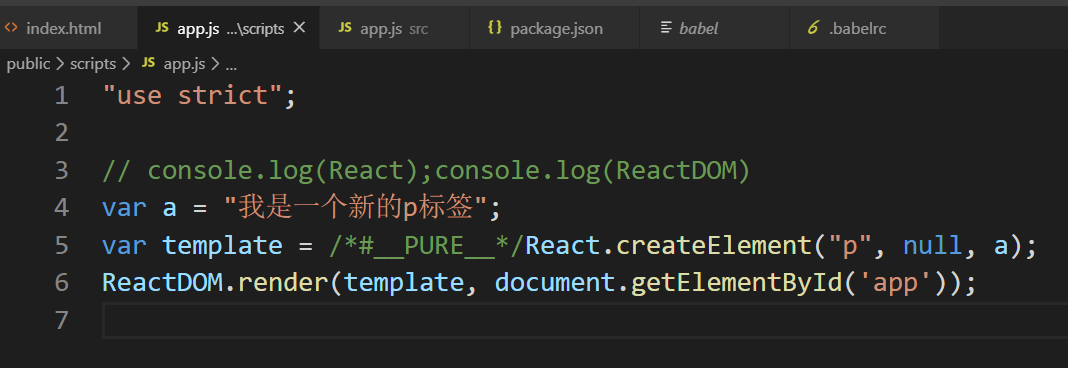
Task: Click the /*#__PURE__*/ comment
Action: (x=426, y=245)
